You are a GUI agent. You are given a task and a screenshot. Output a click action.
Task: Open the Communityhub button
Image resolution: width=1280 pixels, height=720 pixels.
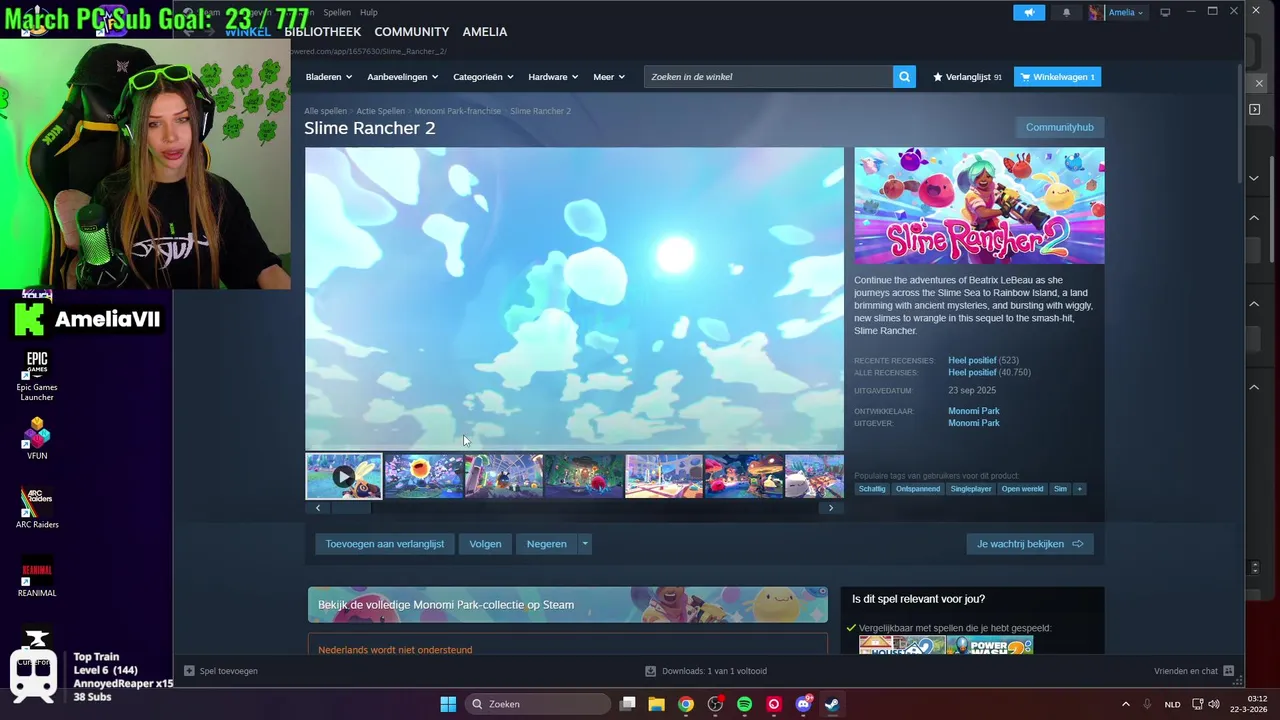1060,127
